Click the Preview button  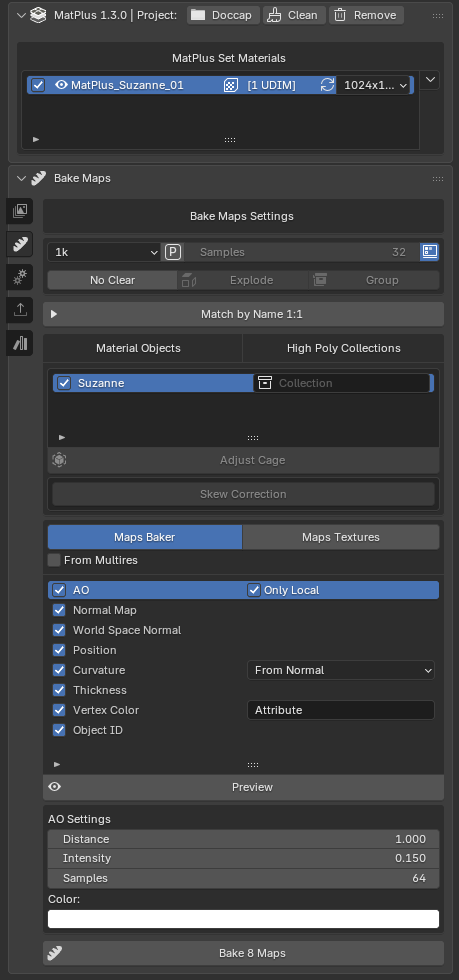(243, 787)
